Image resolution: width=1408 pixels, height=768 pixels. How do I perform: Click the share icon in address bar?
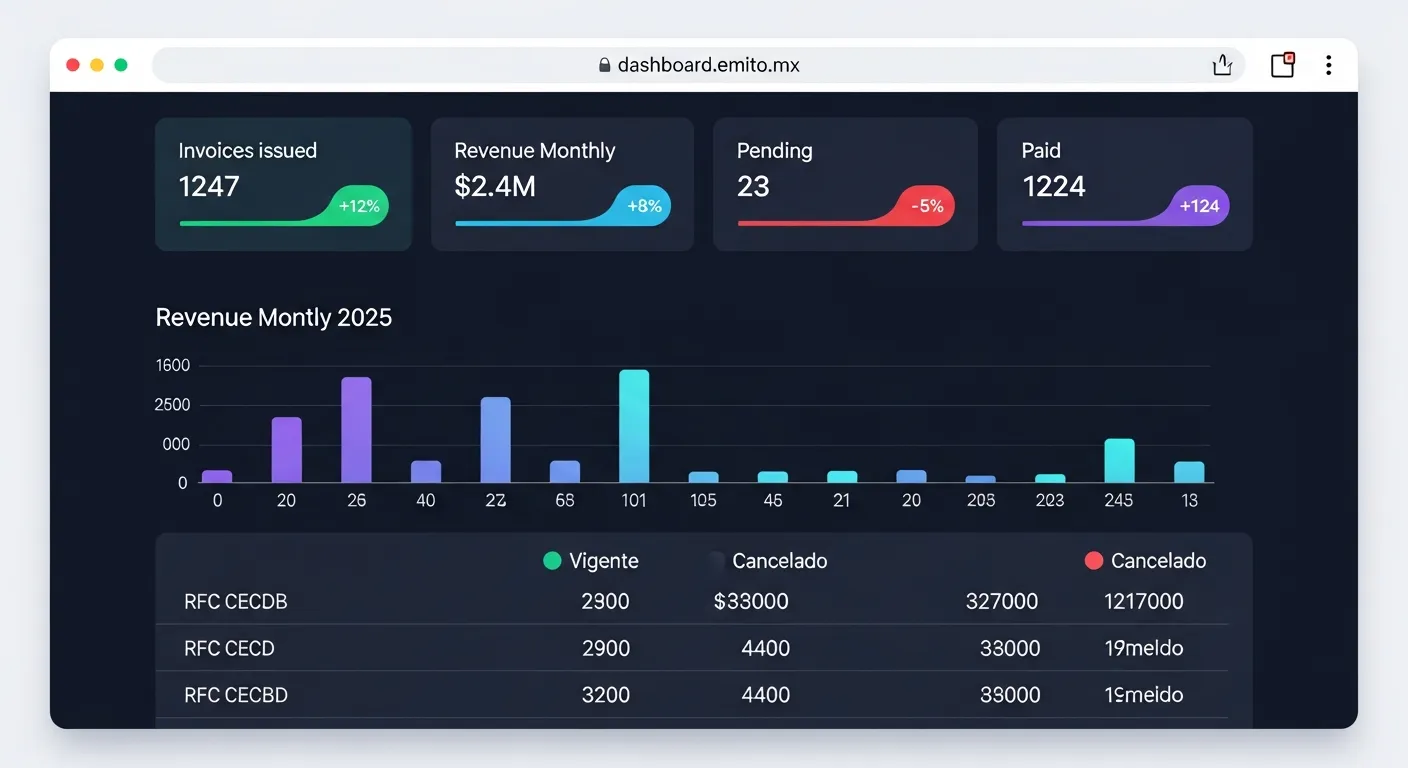(1222, 65)
